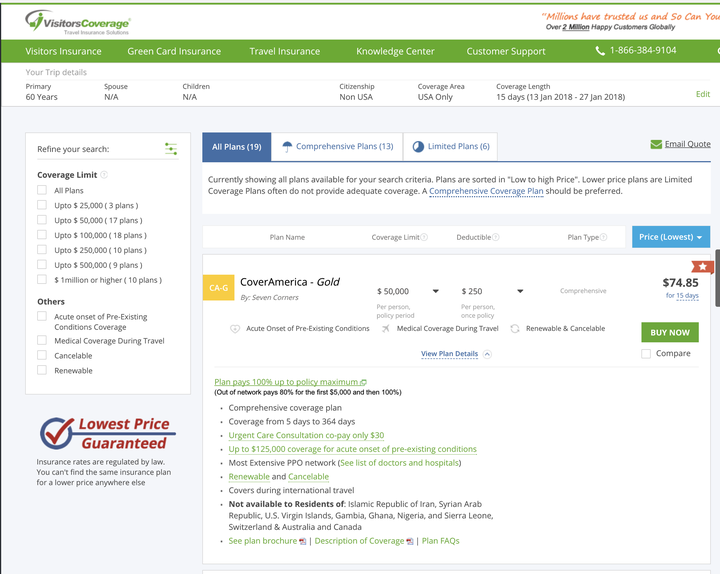This screenshot has width=720, height=574.
Task: Click the half-circle icon on Limited Plans tab
Action: coord(418,146)
